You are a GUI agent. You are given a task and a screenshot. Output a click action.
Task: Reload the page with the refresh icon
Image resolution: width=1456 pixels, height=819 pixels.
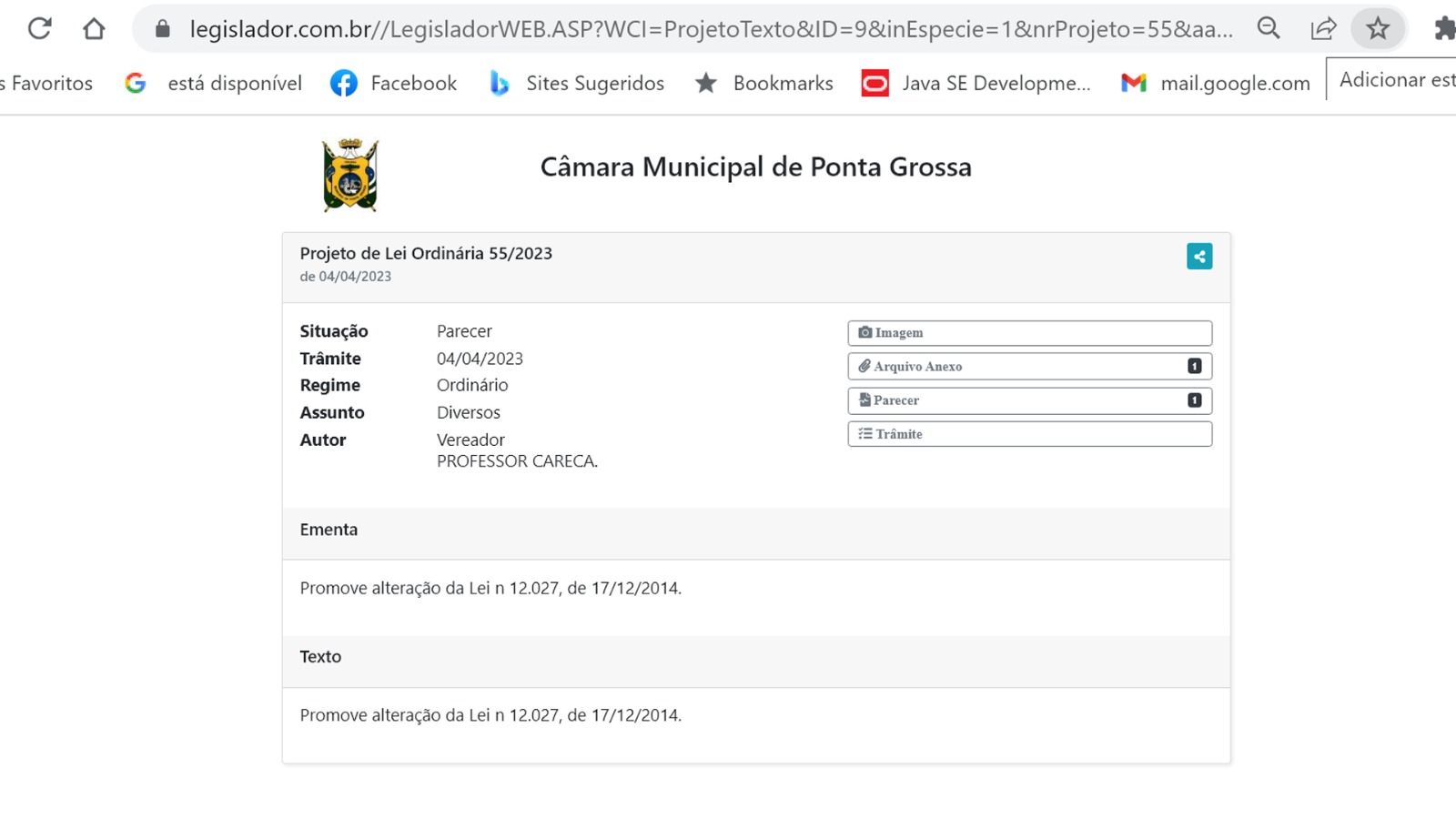[39, 29]
